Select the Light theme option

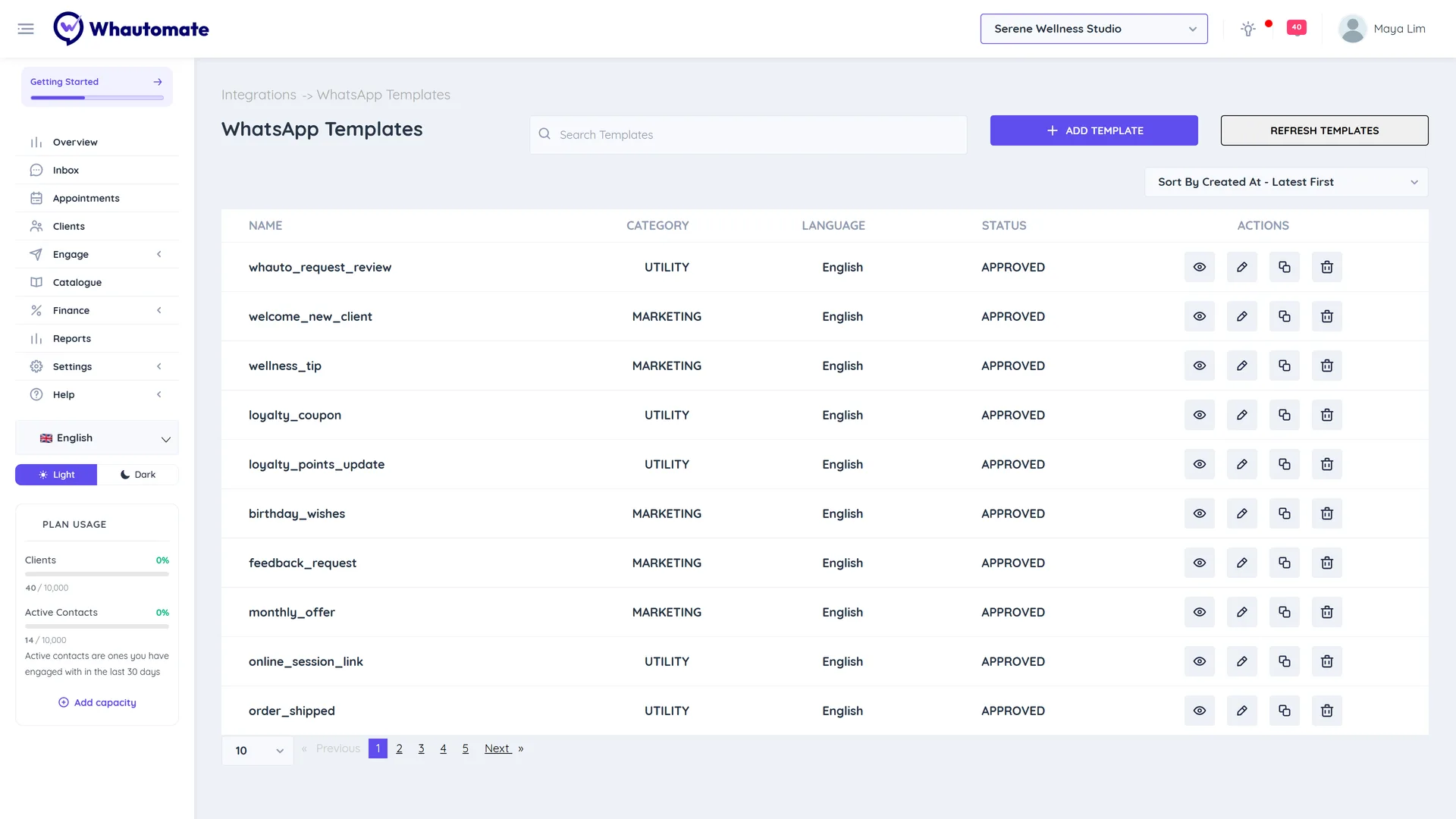(x=56, y=475)
